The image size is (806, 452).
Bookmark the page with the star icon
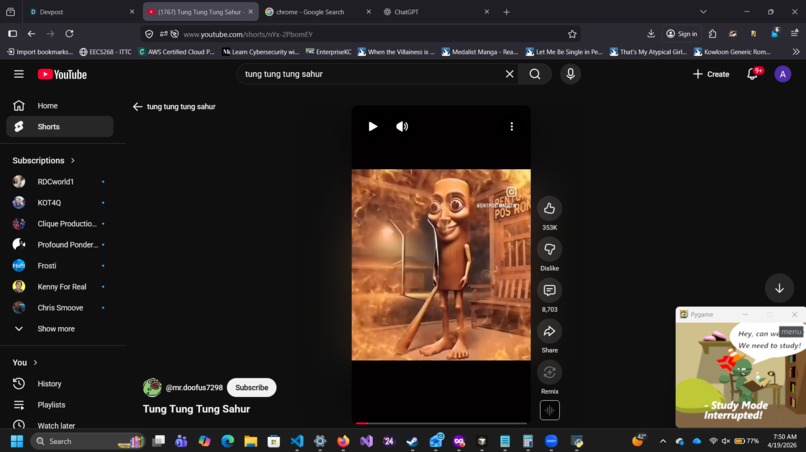pyautogui.click(x=572, y=34)
